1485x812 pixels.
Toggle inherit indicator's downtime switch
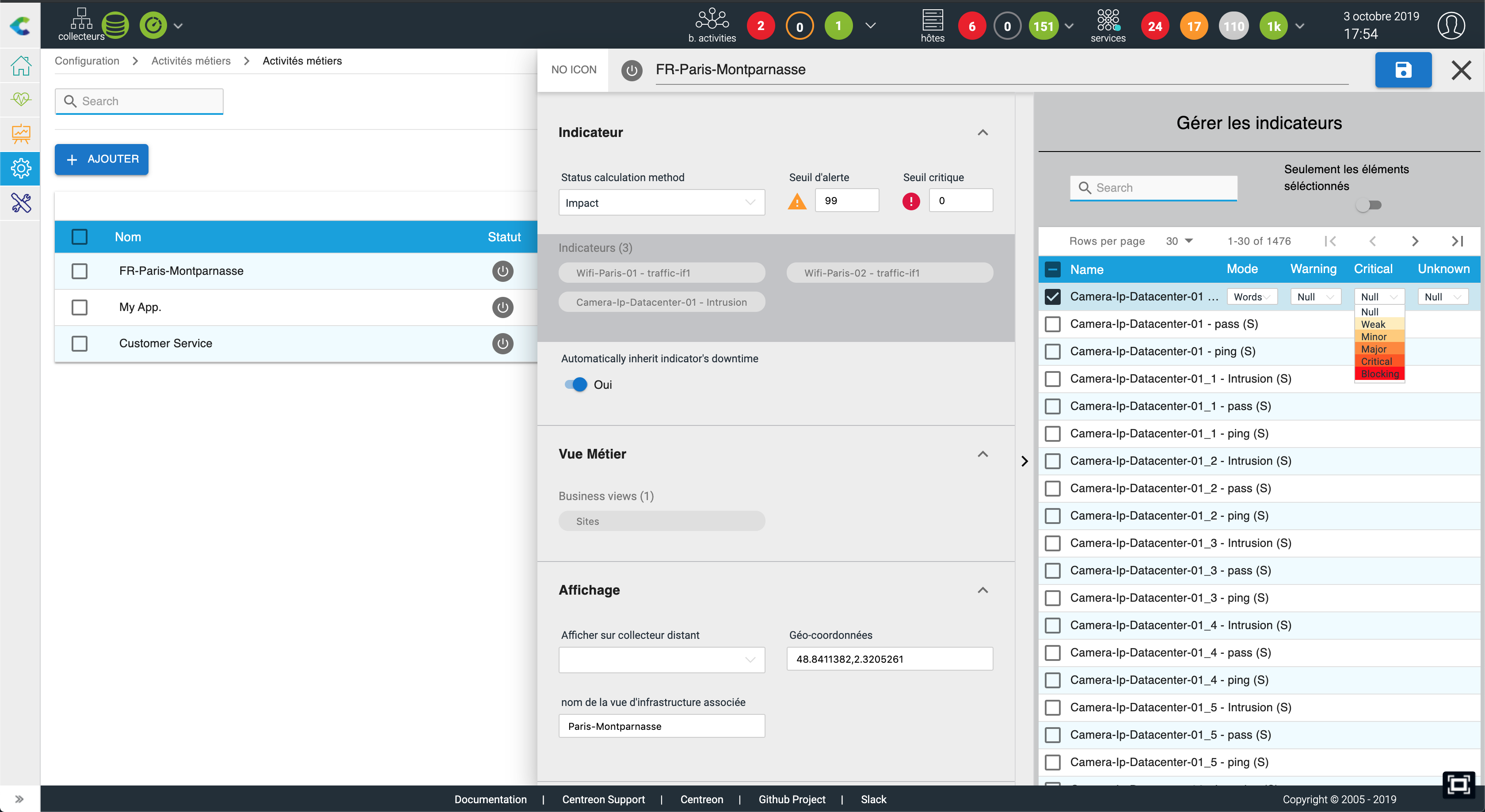click(x=576, y=384)
